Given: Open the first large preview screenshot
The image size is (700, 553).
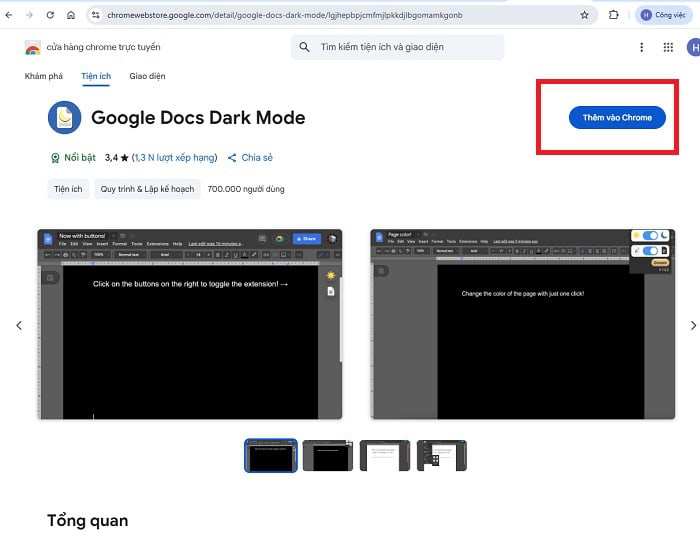Looking at the screenshot, I should click(190, 324).
